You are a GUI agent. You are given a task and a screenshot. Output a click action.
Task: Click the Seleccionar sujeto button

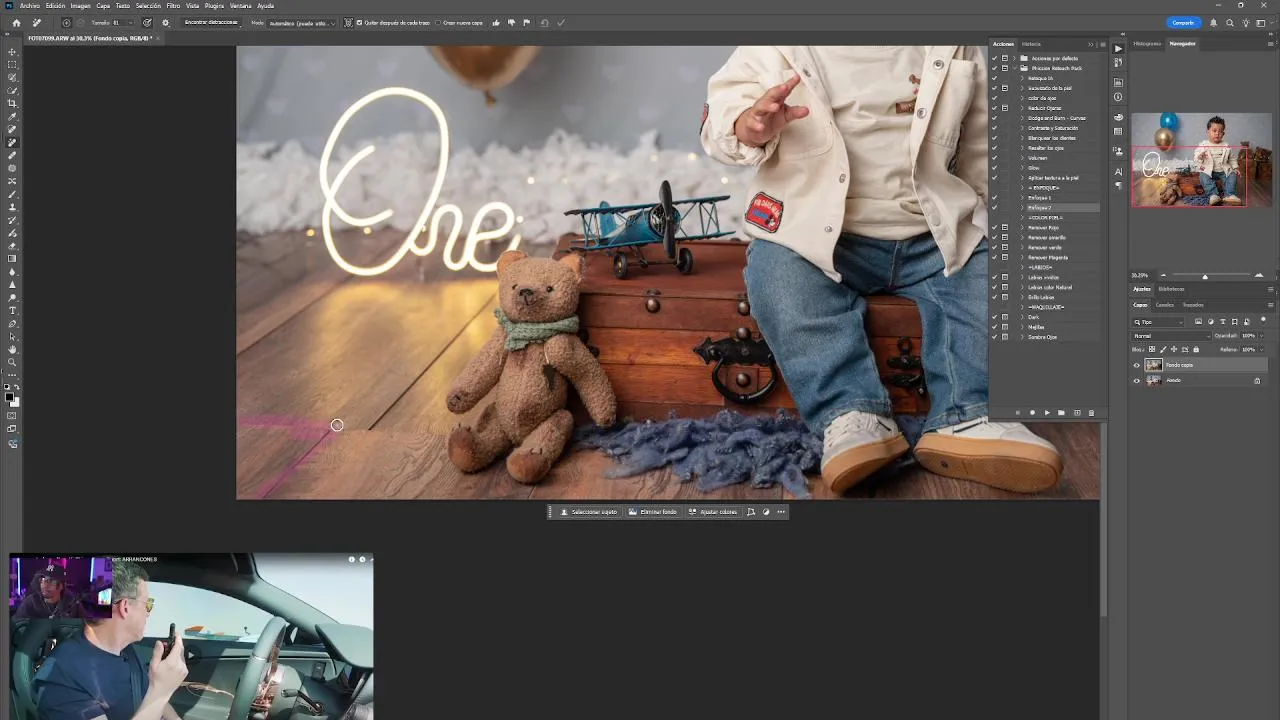click(x=588, y=512)
